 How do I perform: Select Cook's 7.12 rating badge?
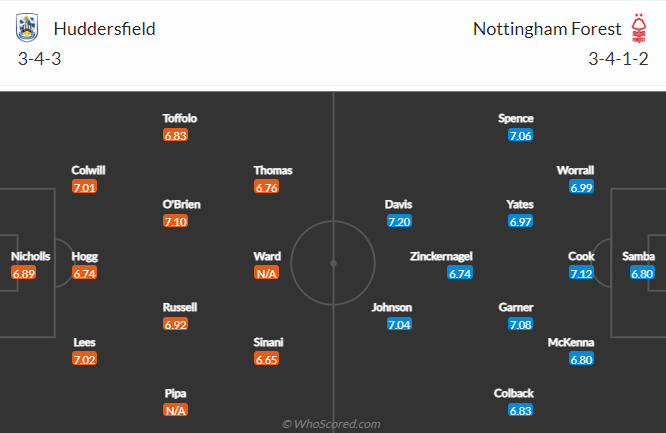(x=581, y=273)
